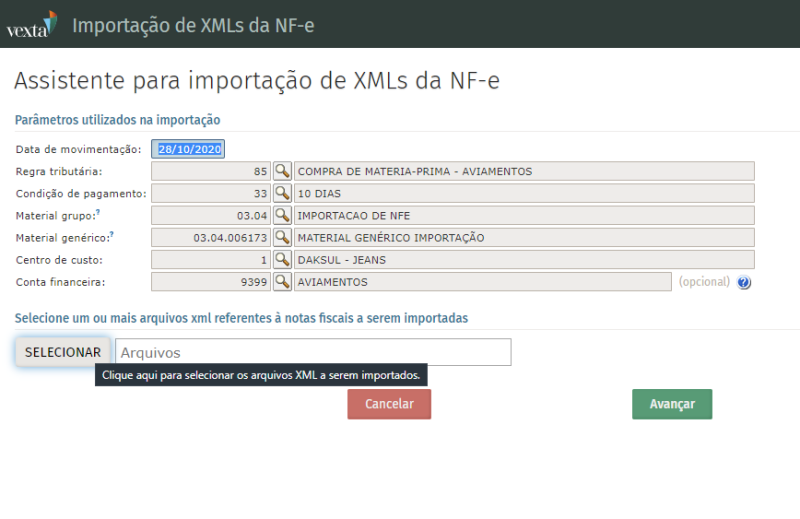Screen dimensions: 800x519
Task: Proceed with the green Avançar button
Action: (672, 404)
